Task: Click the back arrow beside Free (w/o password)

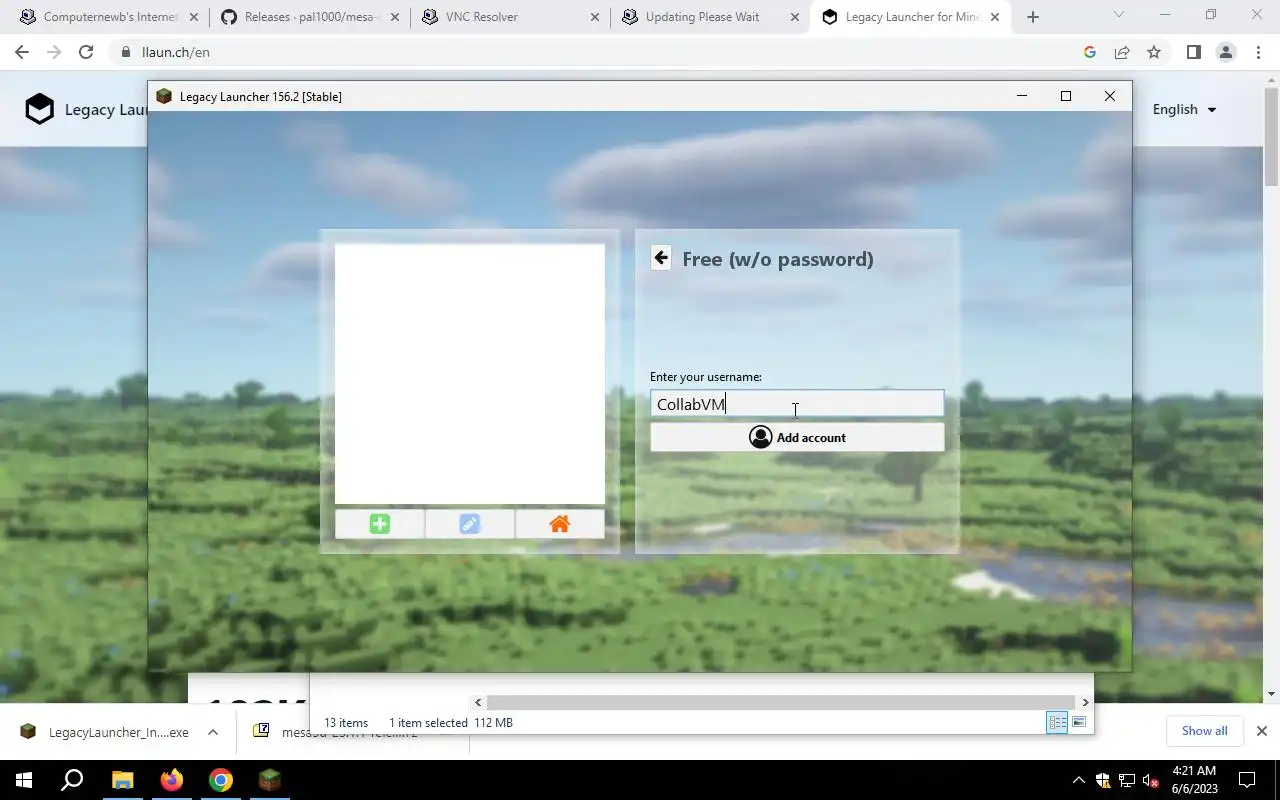Action: click(x=661, y=258)
